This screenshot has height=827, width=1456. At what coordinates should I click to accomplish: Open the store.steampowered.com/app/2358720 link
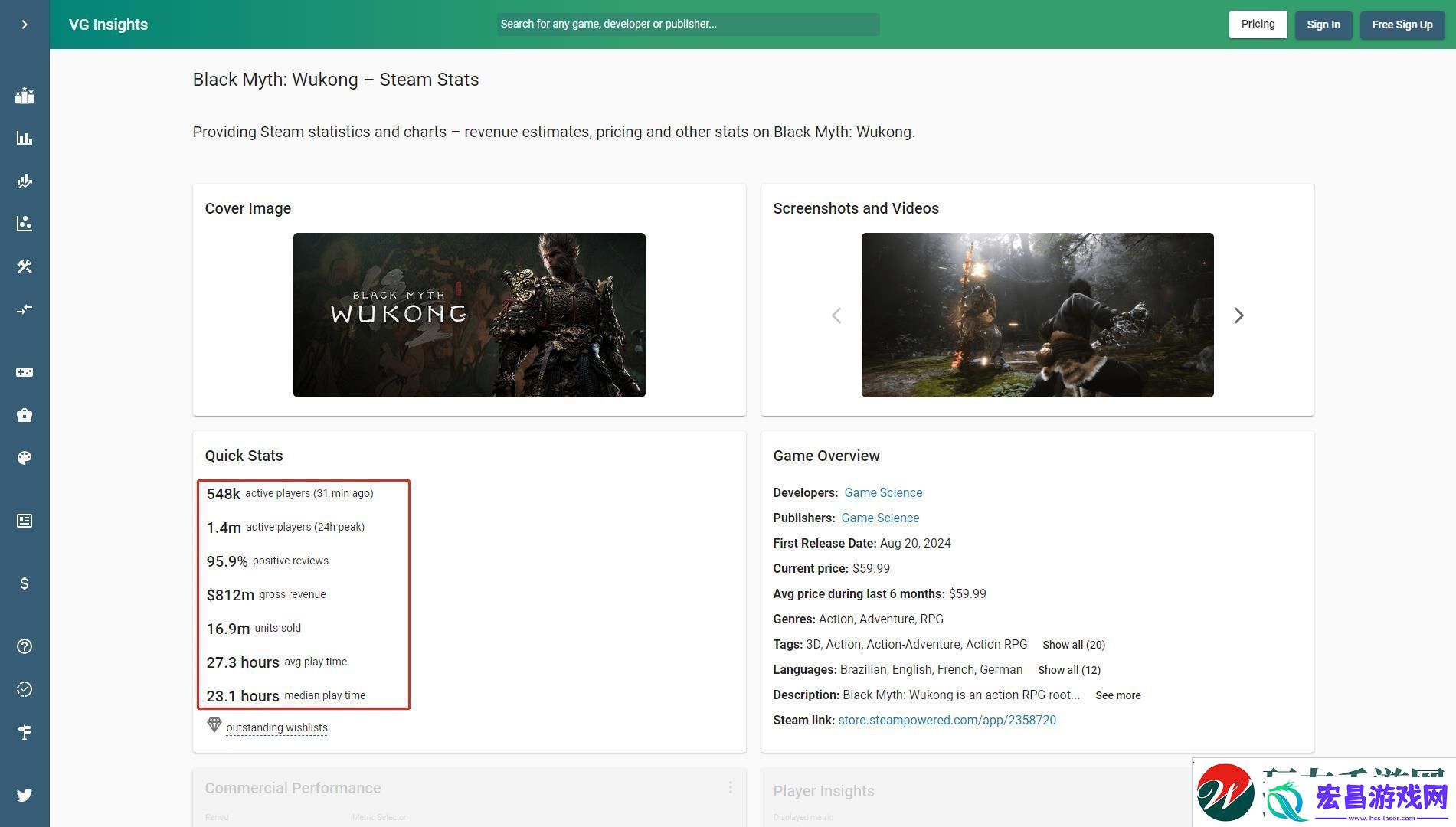[947, 720]
